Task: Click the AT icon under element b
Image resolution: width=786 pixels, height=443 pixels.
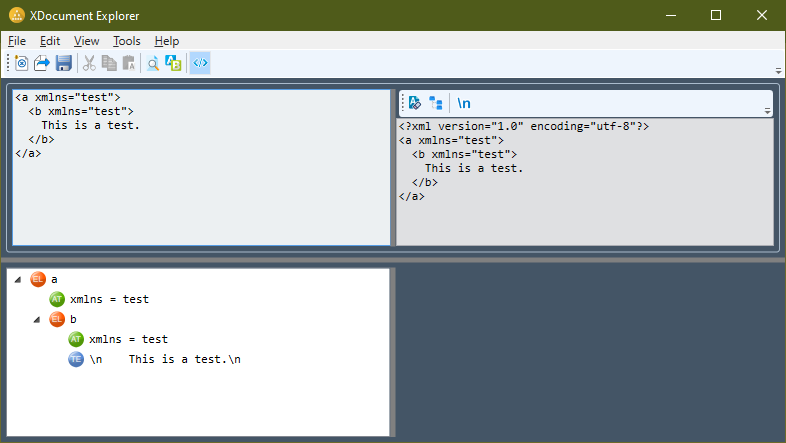Action: pos(76,339)
